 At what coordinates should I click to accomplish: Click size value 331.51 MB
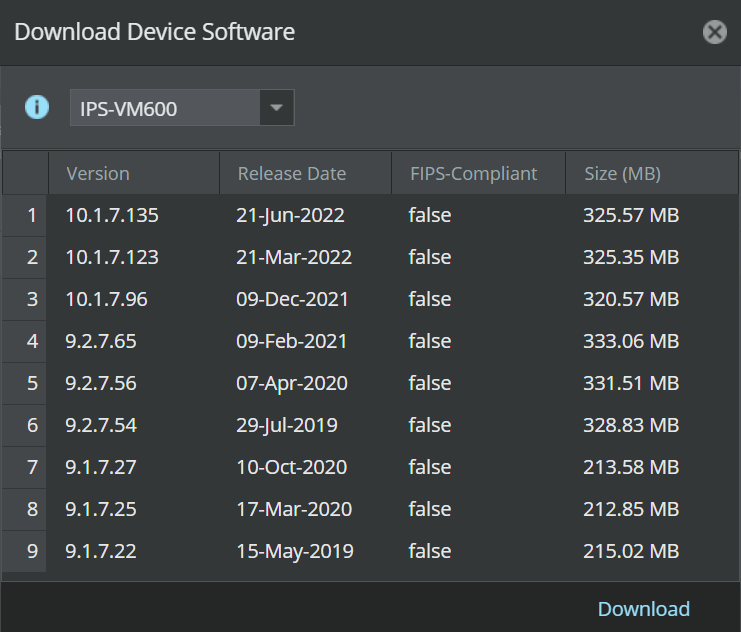click(x=631, y=383)
